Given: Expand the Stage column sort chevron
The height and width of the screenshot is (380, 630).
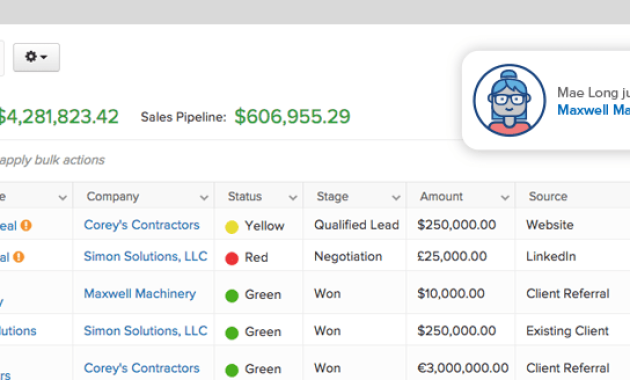Looking at the screenshot, I should (x=396, y=197).
